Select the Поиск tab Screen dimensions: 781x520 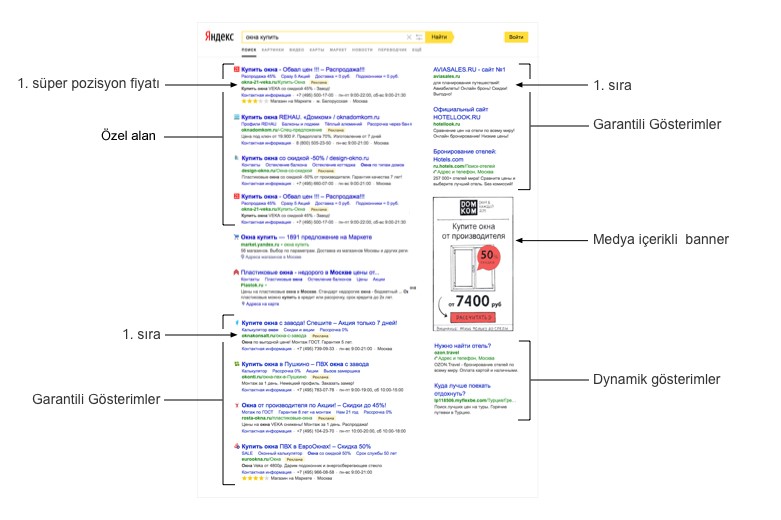(249, 50)
